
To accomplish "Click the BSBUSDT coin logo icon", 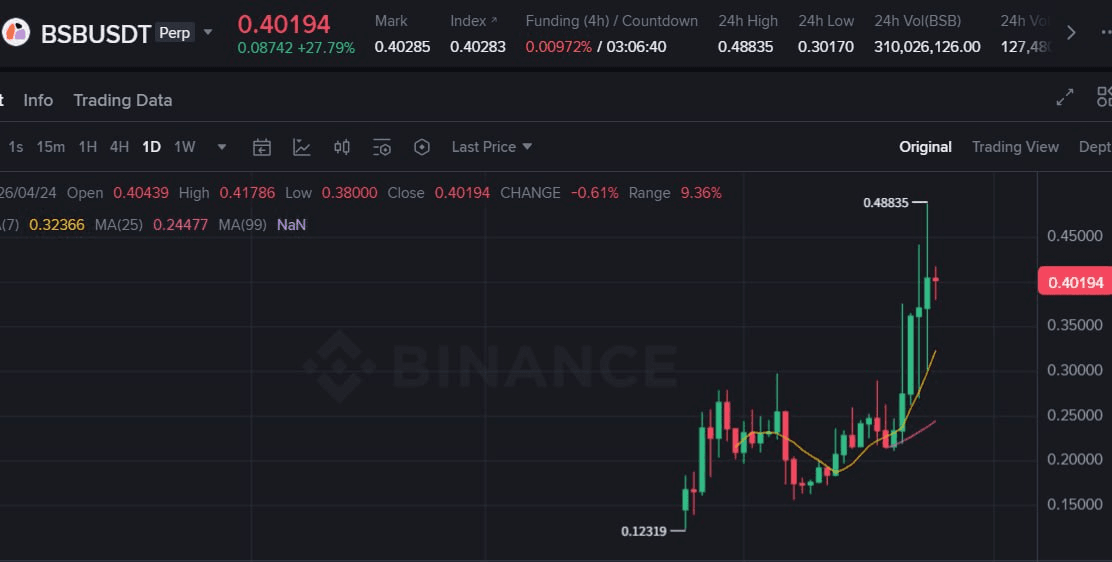I will 16,32.
